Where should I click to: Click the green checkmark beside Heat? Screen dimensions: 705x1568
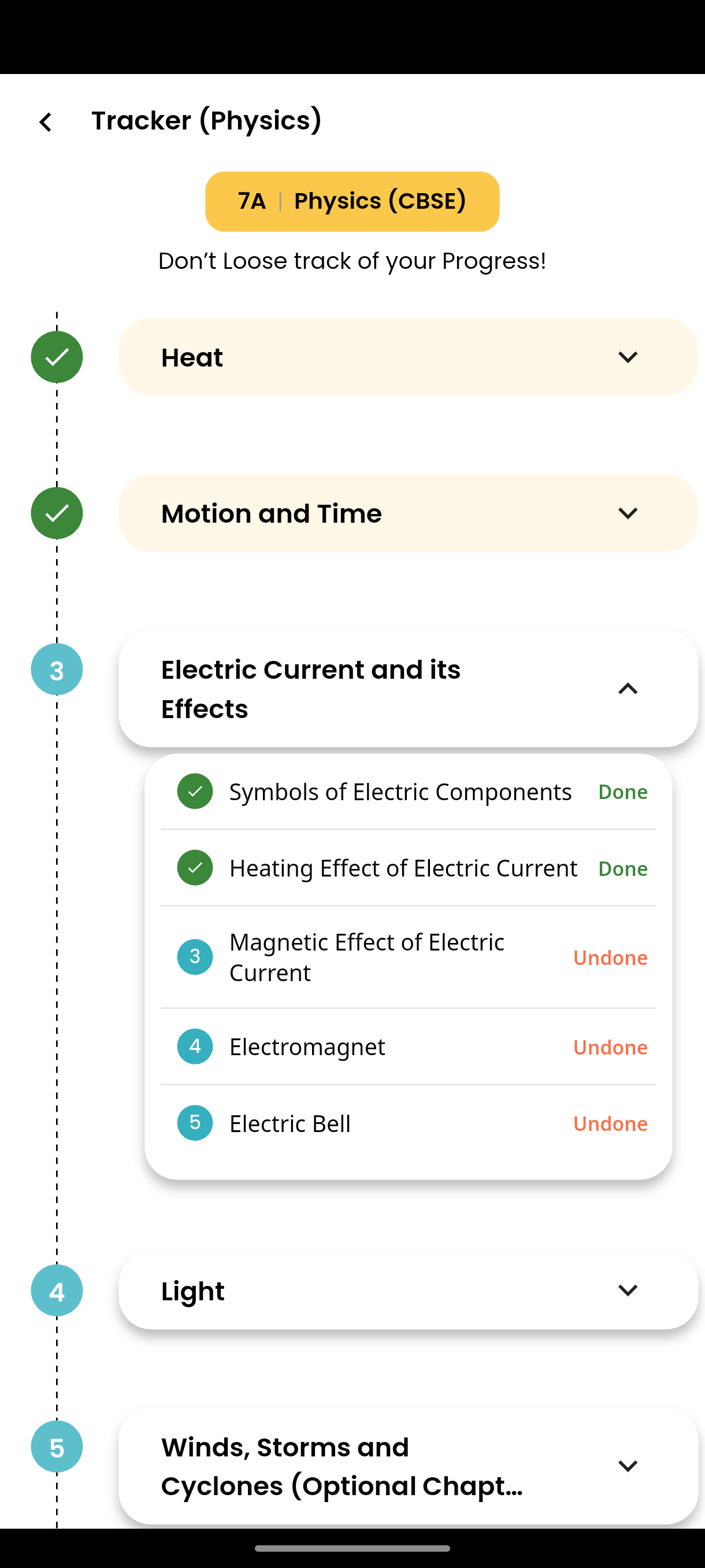point(57,357)
